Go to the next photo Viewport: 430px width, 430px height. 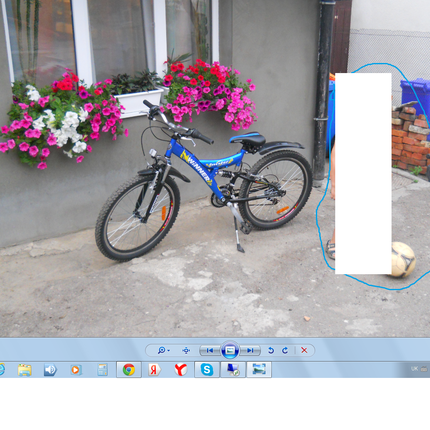coord(250,350)
